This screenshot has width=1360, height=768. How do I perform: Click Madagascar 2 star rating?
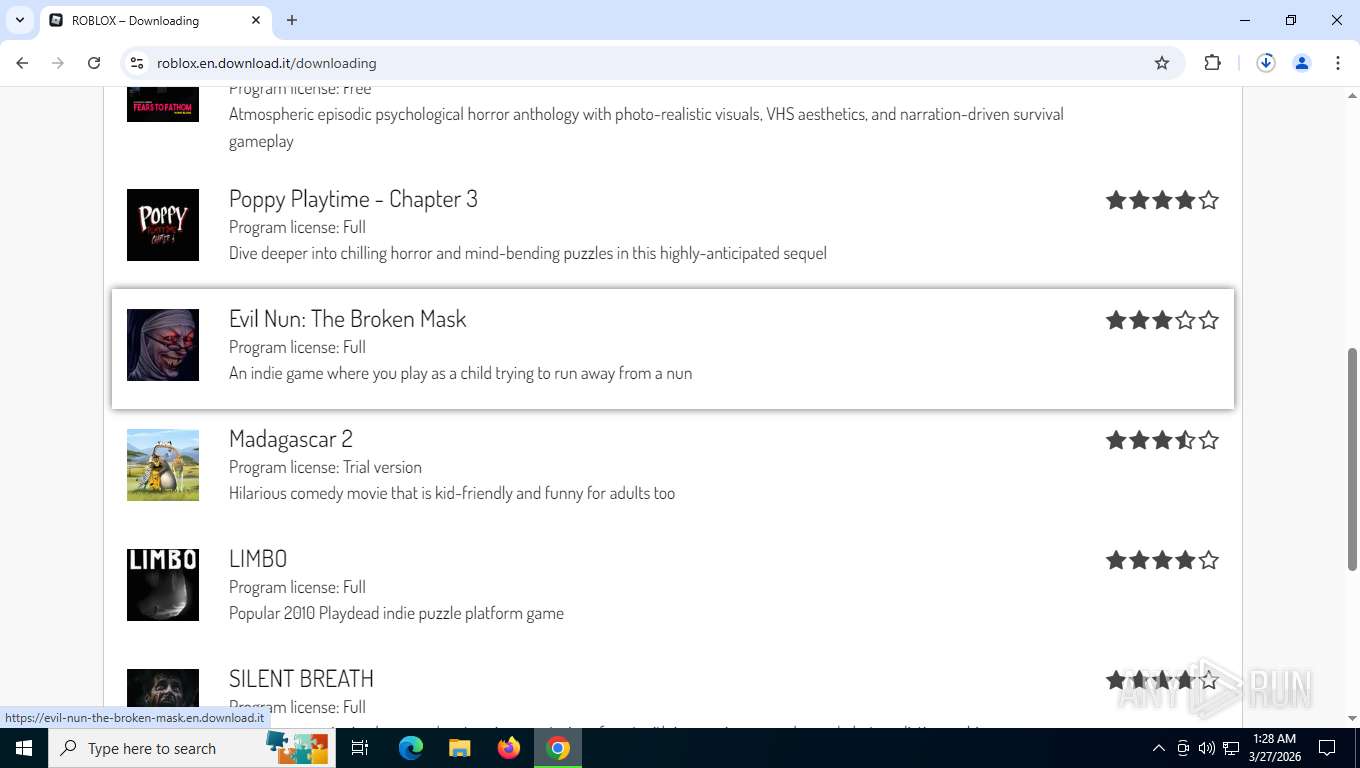pyautogui.click(x=1162, y=440)
